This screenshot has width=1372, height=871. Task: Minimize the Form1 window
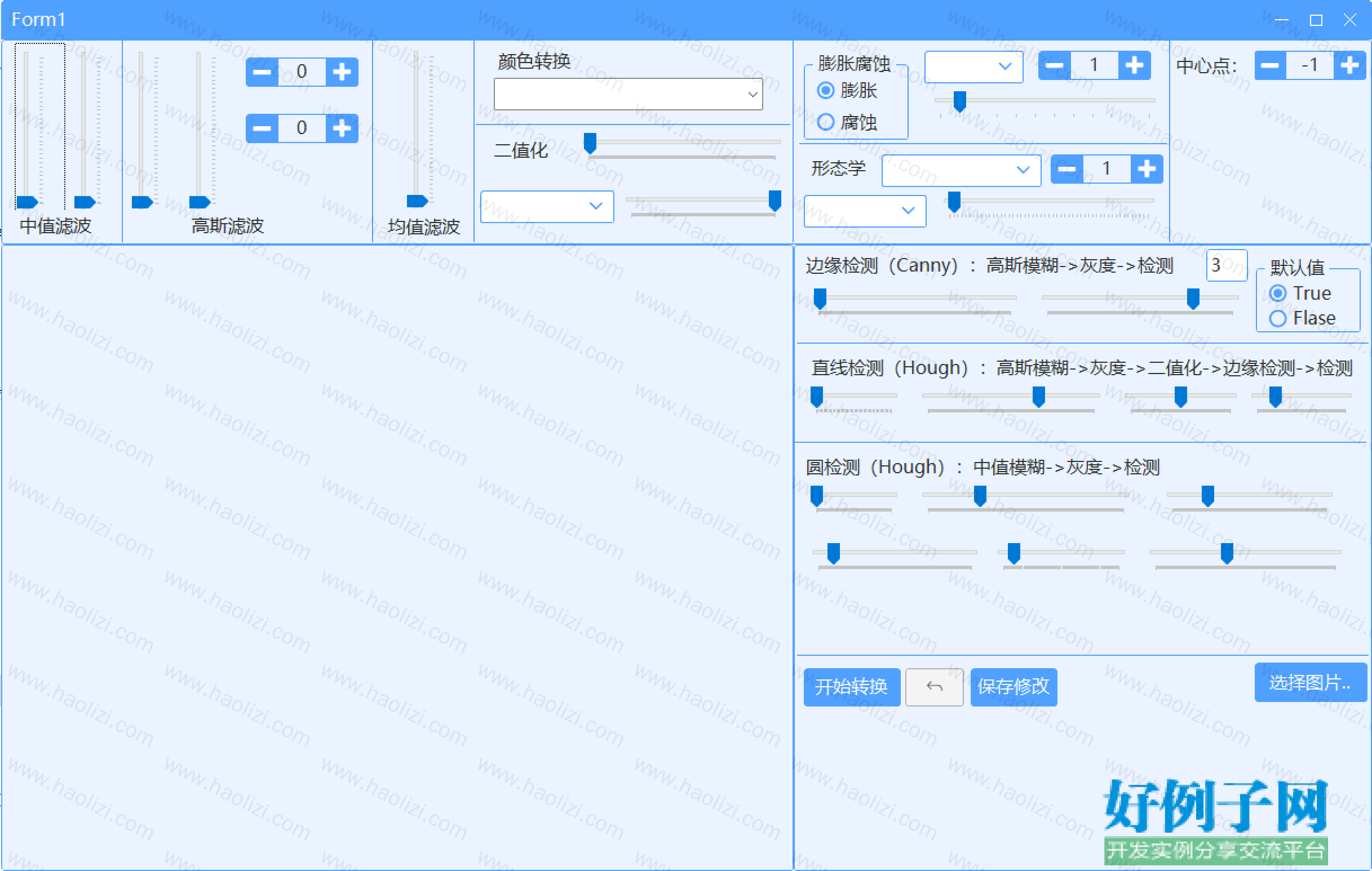[x=1282, y=20]
